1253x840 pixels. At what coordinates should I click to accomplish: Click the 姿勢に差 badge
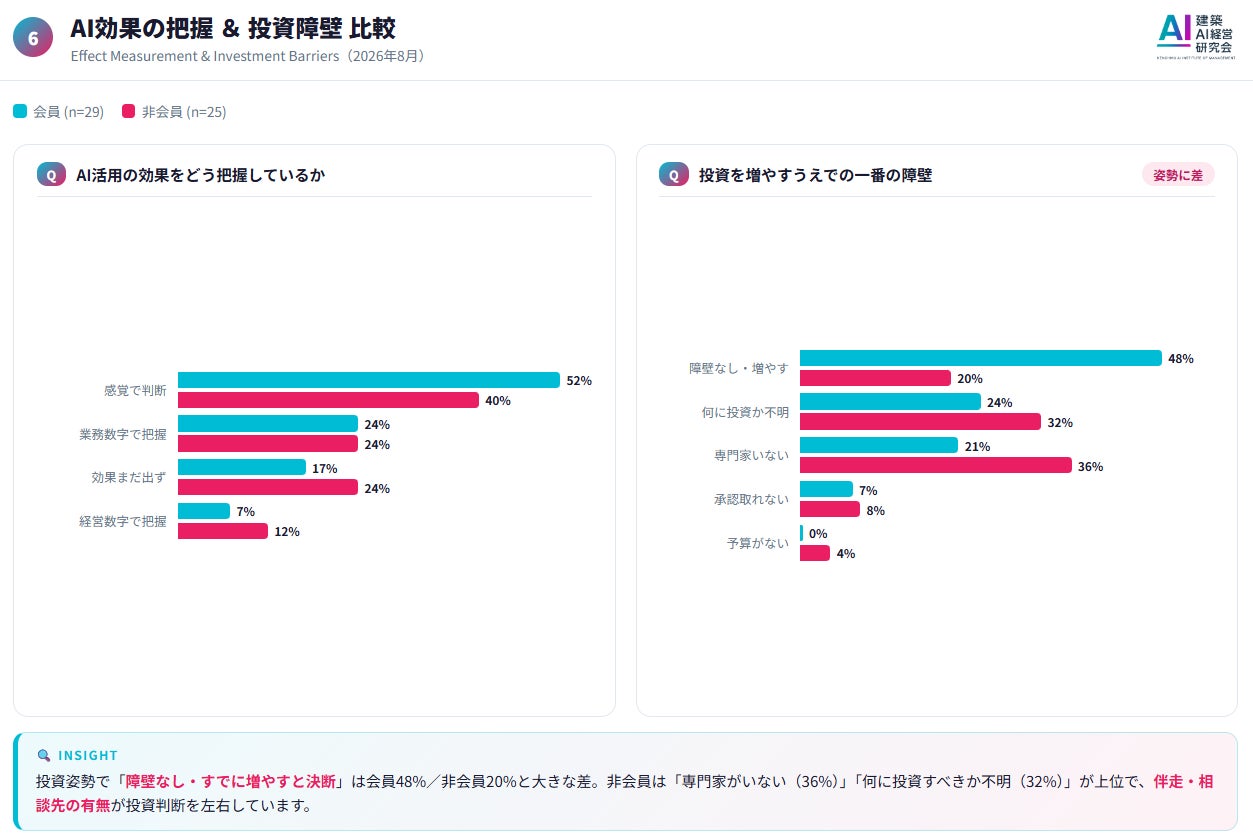(x=1178, y=174)
